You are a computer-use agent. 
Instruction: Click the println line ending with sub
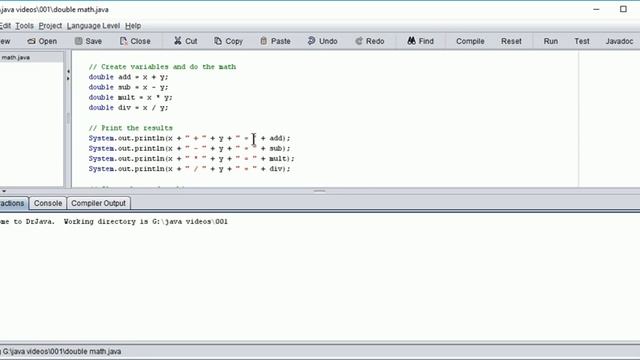[189, 149]
